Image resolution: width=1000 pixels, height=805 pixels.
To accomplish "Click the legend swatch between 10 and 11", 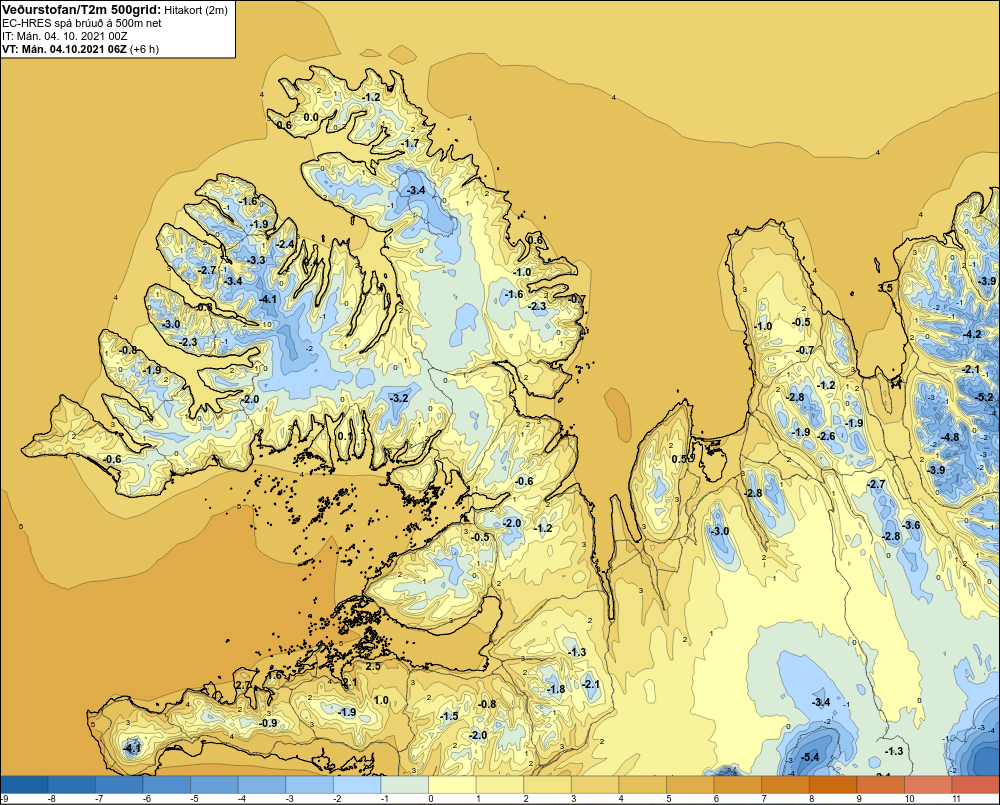I will click(x=929, y=785).
